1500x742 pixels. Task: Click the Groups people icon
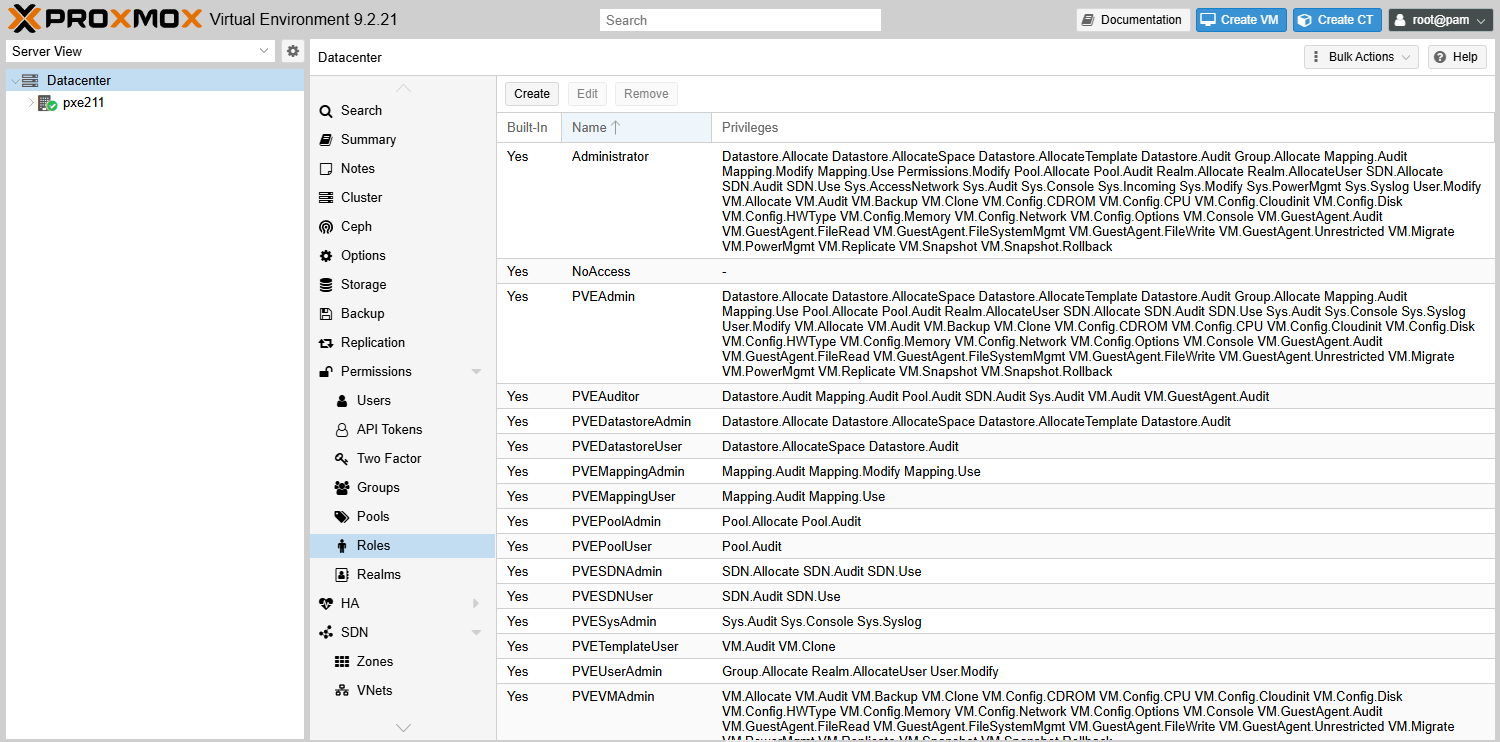342,487
